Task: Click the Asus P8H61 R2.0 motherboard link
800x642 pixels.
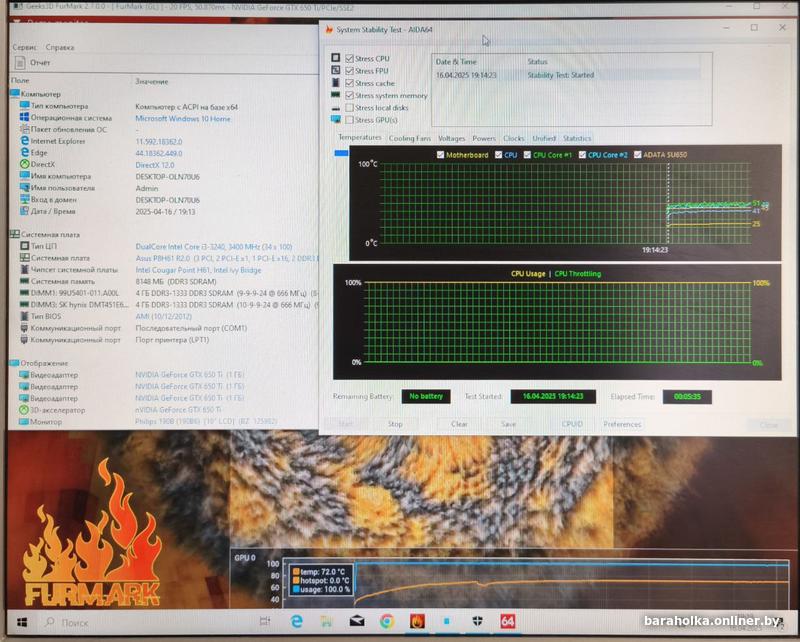Action: tap(227, 258)
